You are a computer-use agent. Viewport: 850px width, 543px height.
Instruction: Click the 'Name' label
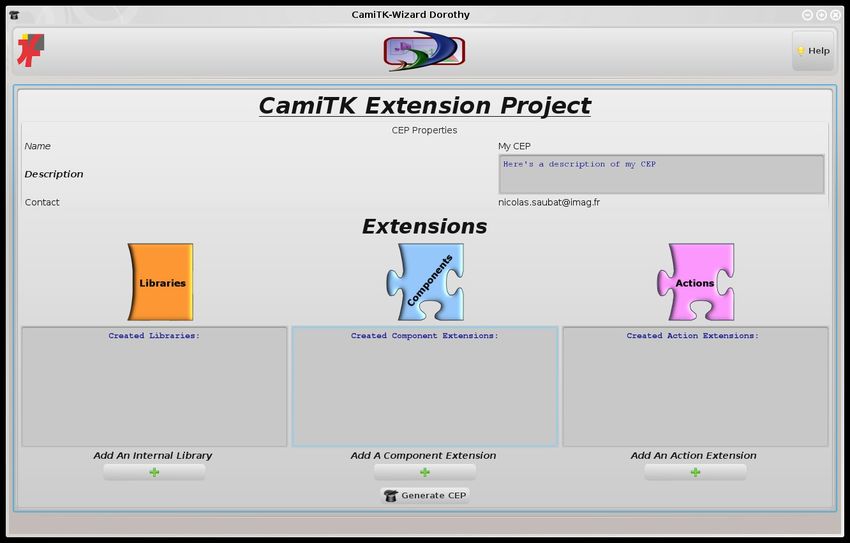[37, 146]
